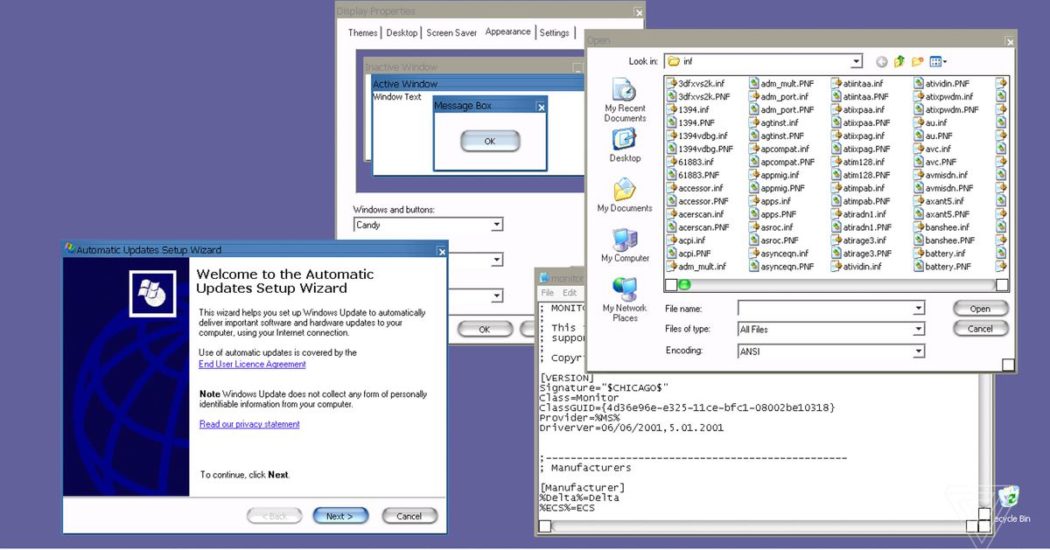Screen dimensions: 1050x550
Task: Open My Recent Documents in places bar
Action: [624, 99]
